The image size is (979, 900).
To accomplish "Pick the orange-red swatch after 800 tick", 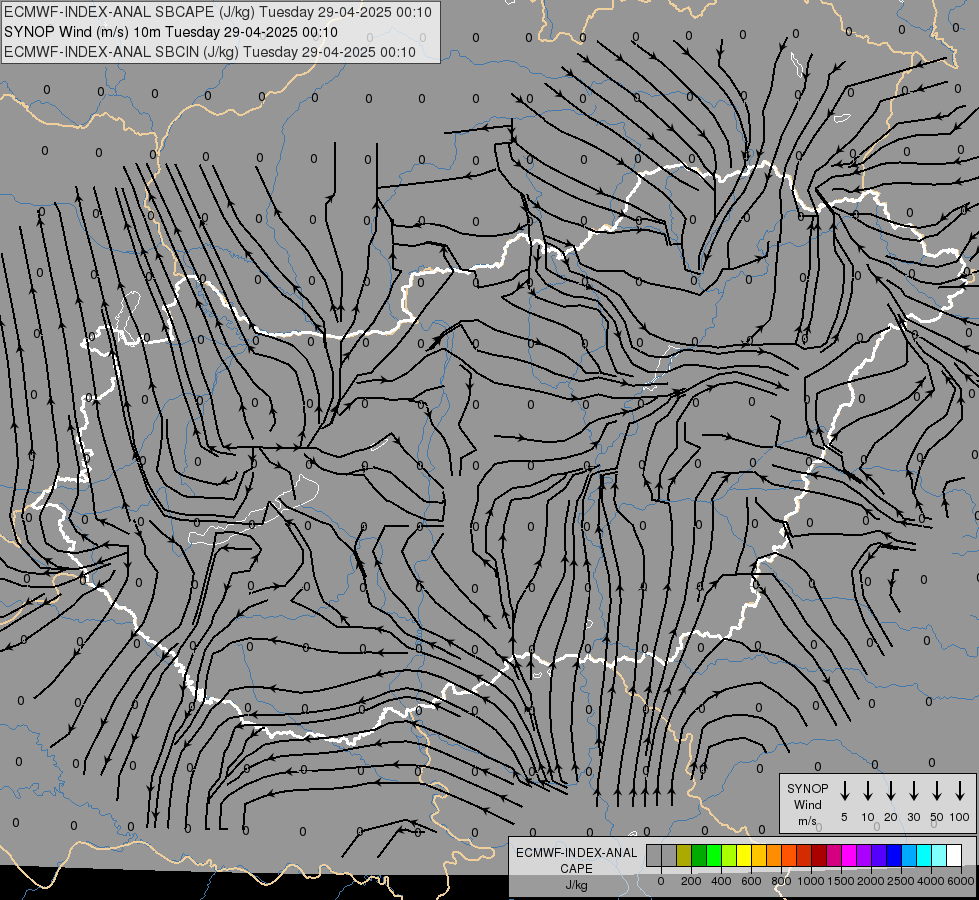I will tap(789, 855).
